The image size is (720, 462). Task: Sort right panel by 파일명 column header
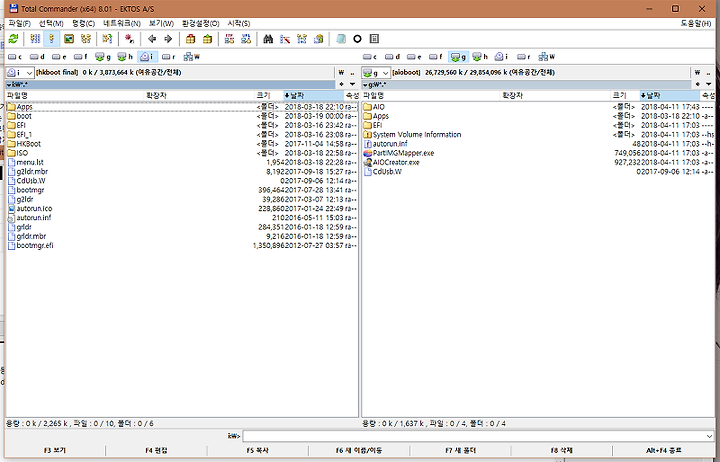pos(431,96)
